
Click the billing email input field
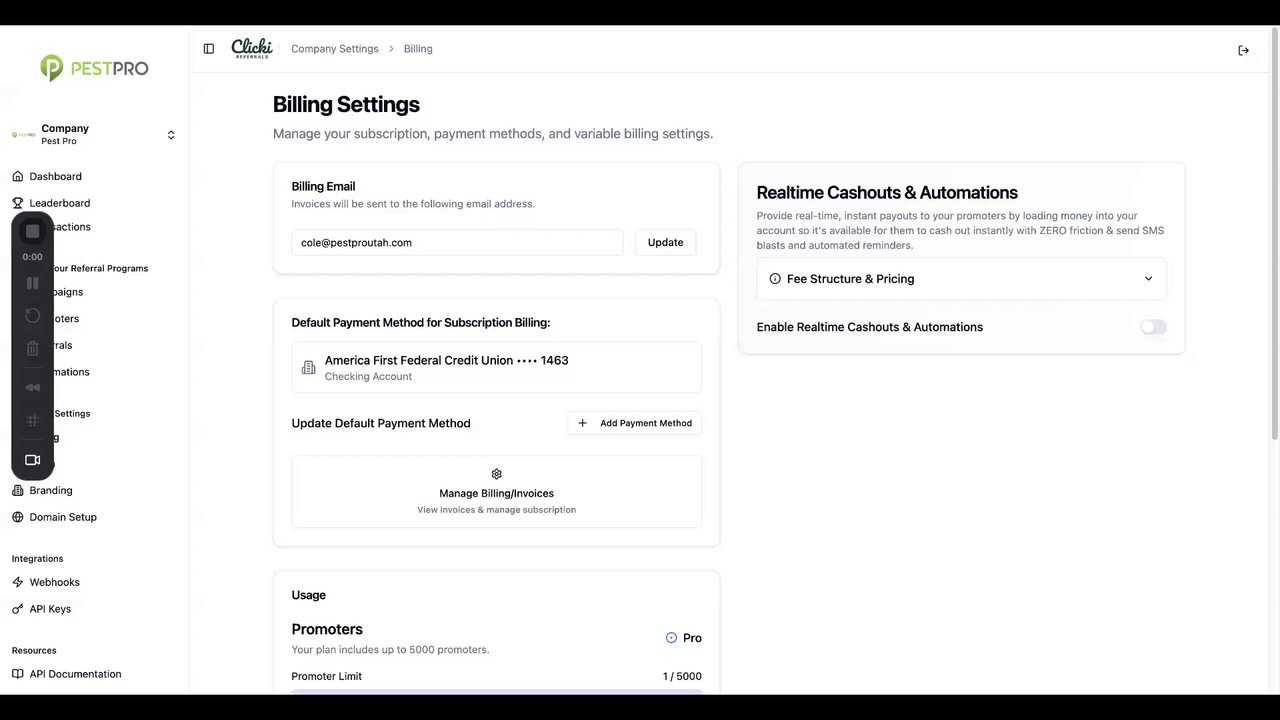[x=457, y=243]
